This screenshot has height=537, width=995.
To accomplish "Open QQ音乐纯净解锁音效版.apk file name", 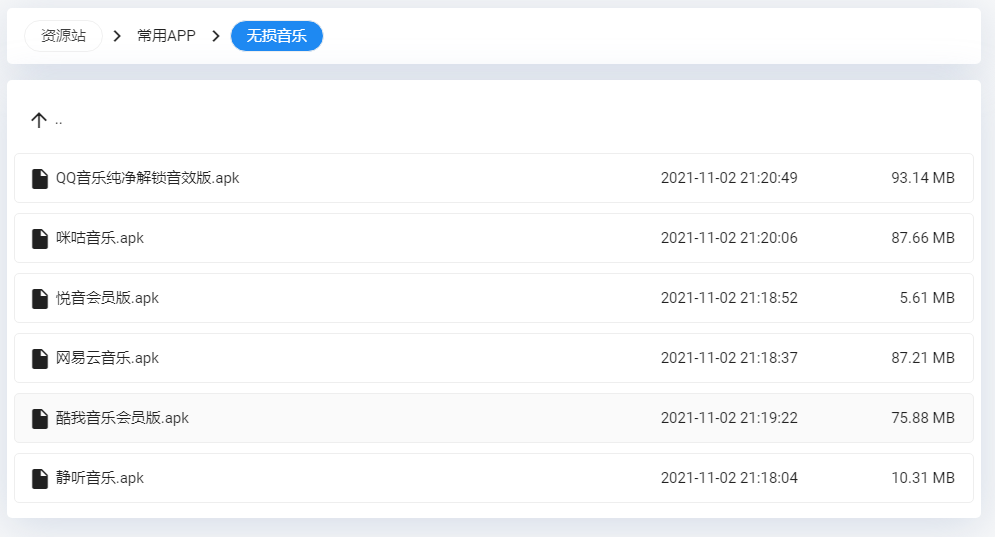I will click(x=147, y=178).
